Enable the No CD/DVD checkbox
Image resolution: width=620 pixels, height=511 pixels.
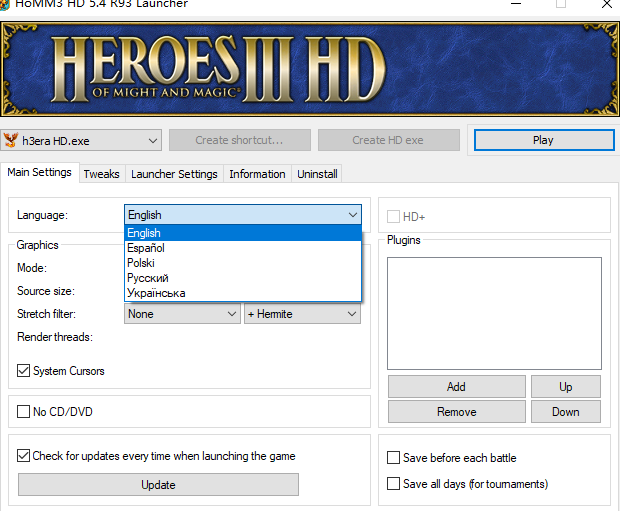[23, 412]
